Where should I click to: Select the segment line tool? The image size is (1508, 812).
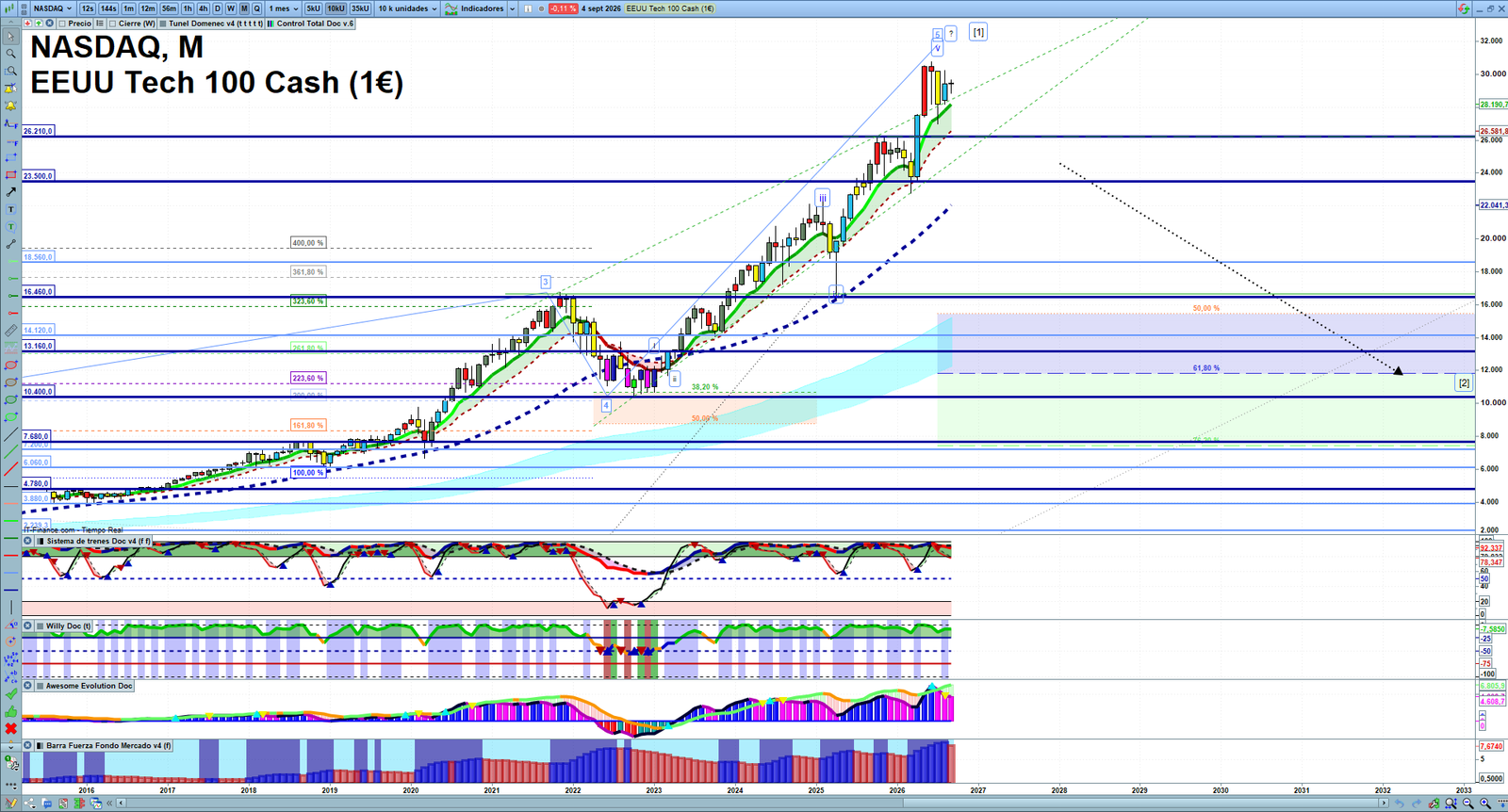coord(11,244)
